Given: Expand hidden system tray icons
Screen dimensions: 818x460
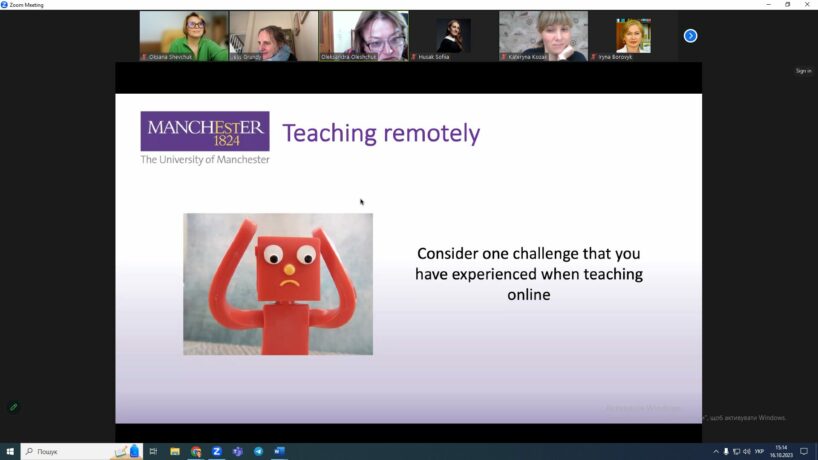Looking at the screenshot, I should coord(714,451).
